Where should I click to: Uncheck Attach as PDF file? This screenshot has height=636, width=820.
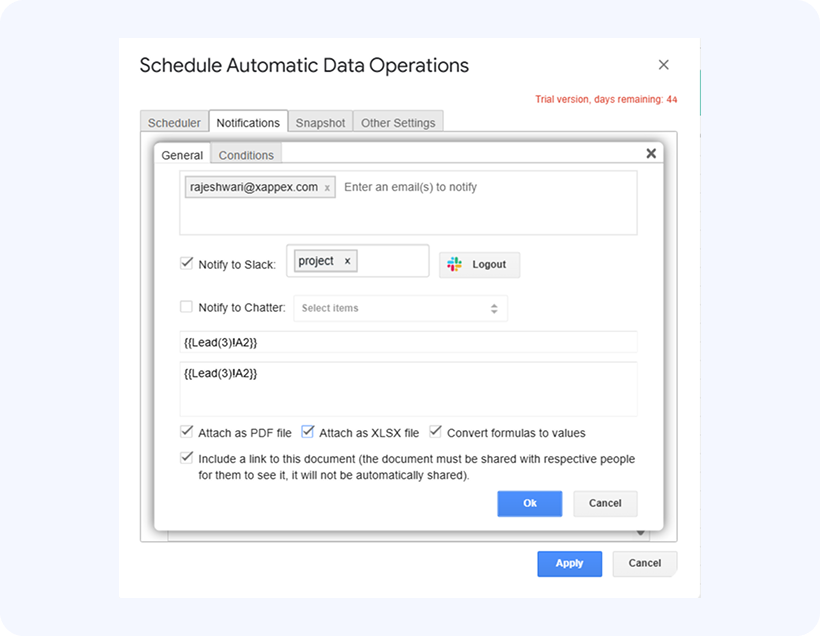click(x=186, y=432)
